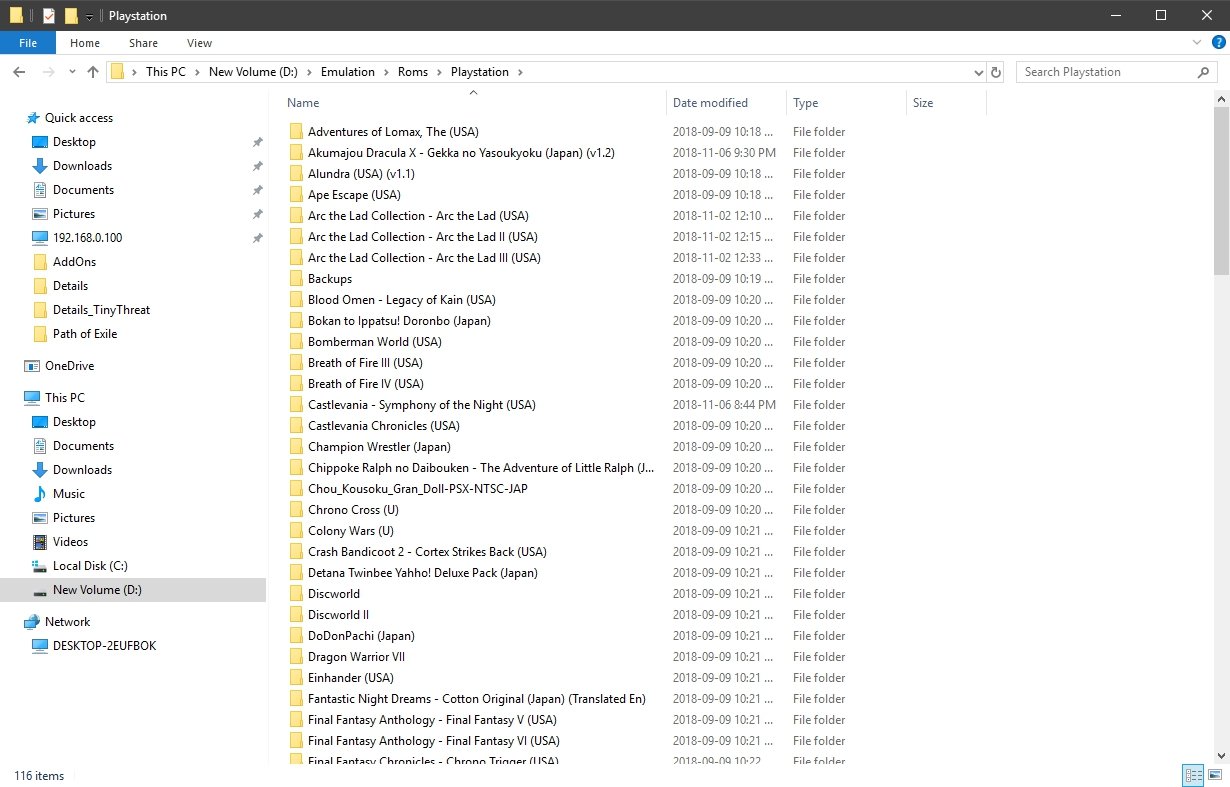Select "Dragon Warrior VII" folder name

coord(356,657)
